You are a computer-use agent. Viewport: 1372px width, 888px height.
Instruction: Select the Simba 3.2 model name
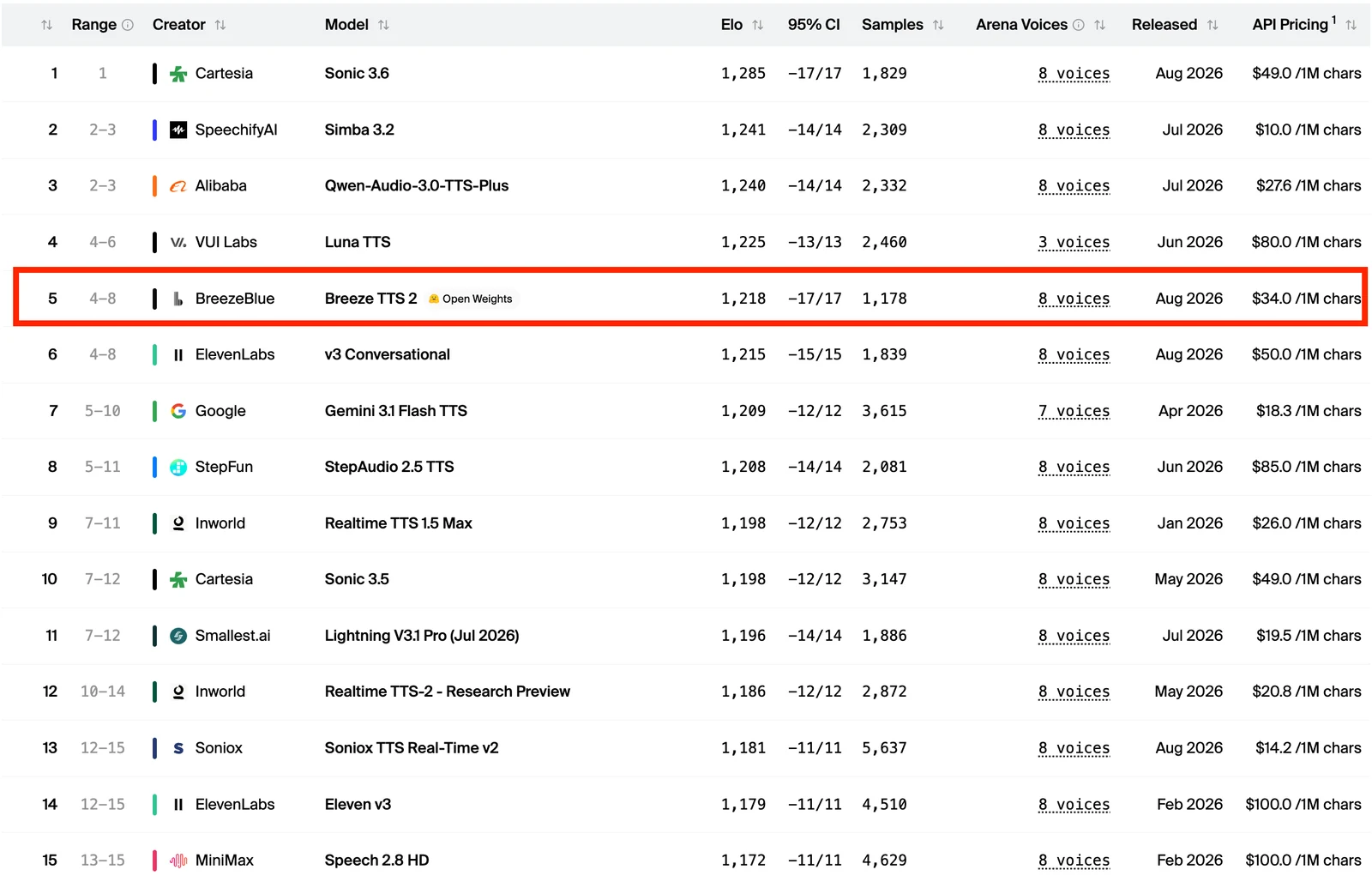click(x=359, y=130)
